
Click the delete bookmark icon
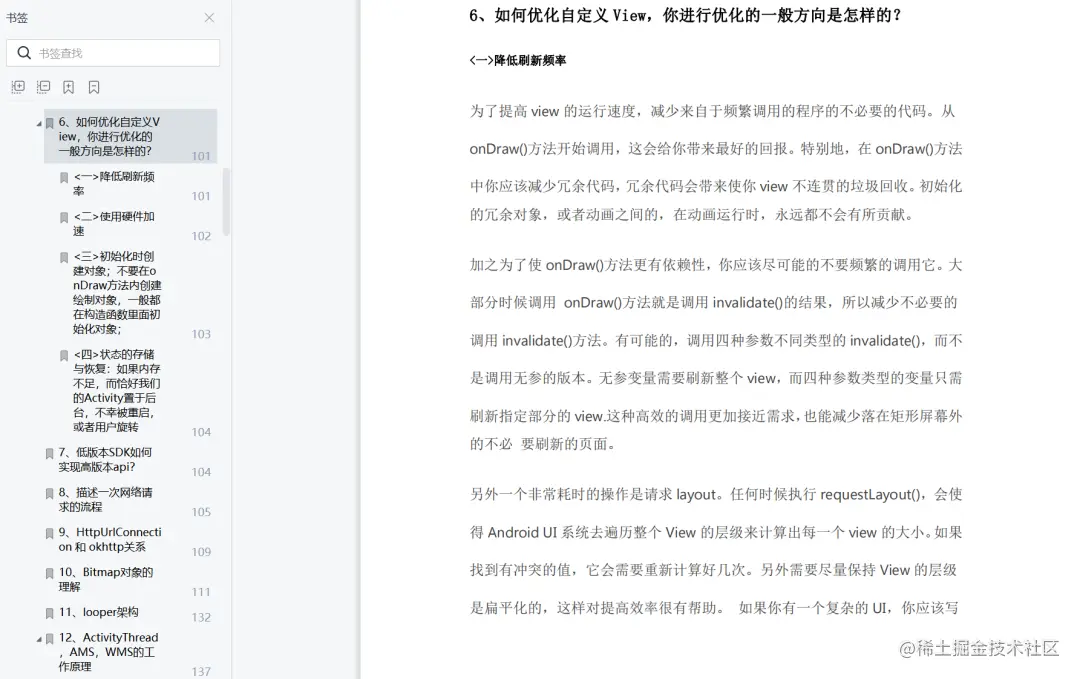[x=92, y=87]
